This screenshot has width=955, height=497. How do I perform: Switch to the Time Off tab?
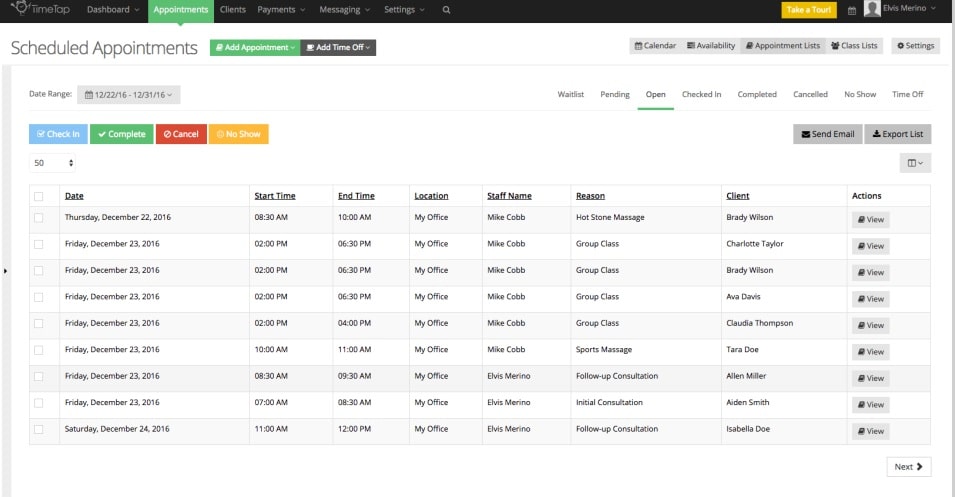click(907, 94)
